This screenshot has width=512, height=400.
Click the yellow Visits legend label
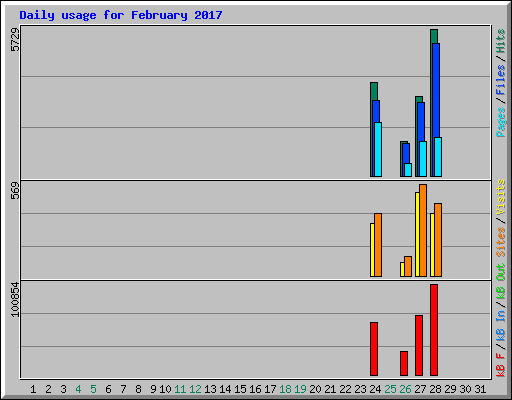[x=501, y=197]
